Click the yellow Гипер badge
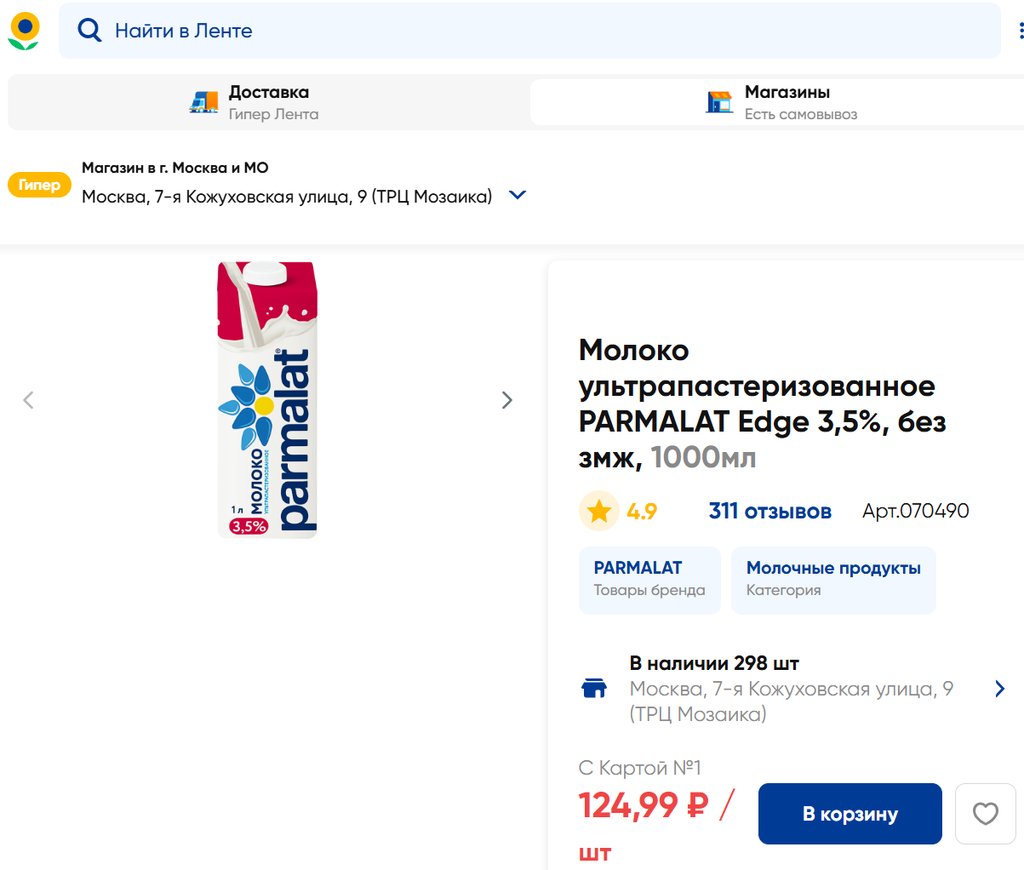Screen dimensions: 1024x870 pos(39,185)
